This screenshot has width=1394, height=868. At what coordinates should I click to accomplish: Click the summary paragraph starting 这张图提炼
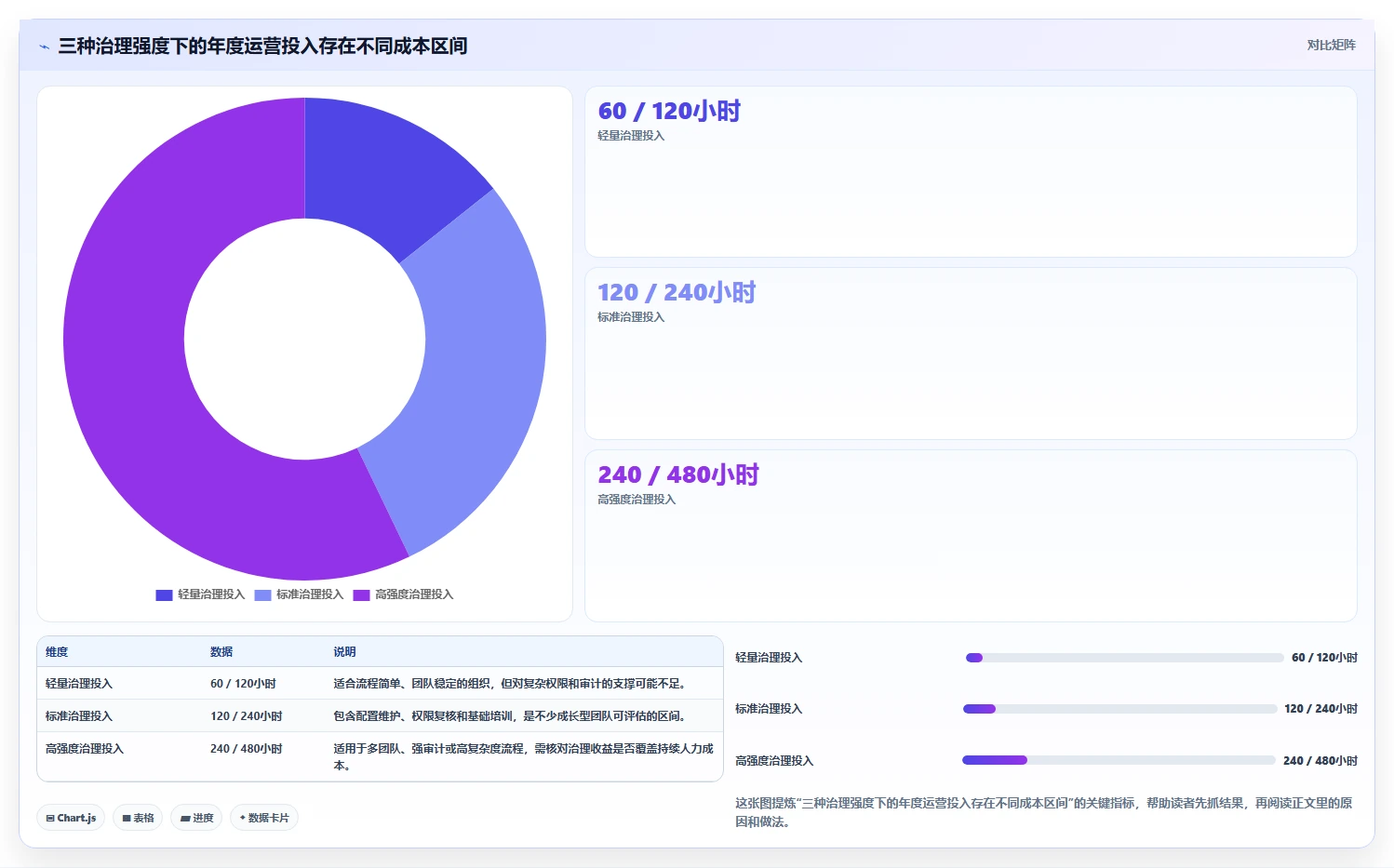pyautogui.click(x=1043, y=812)
